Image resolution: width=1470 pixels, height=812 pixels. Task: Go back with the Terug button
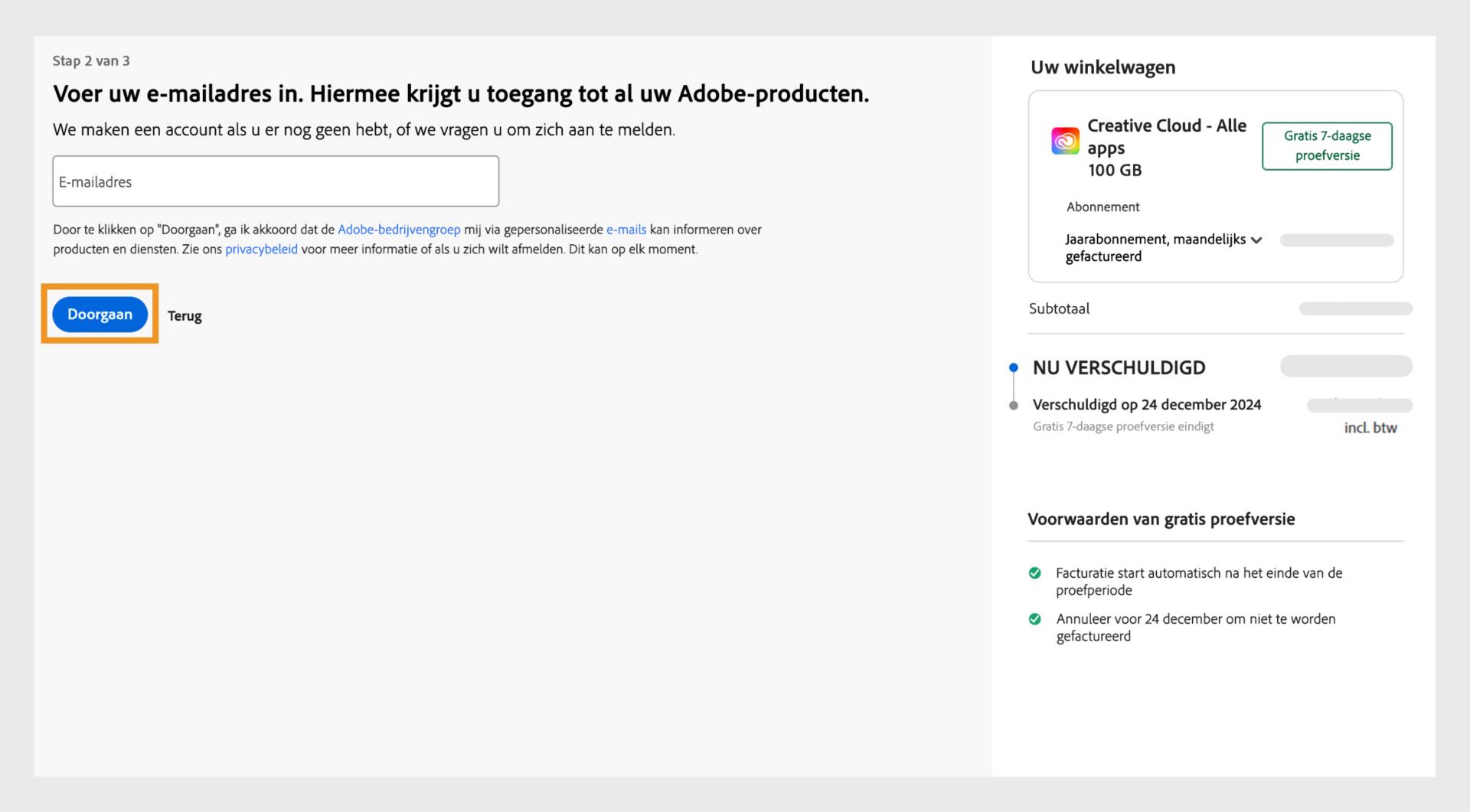tap(185, 316)
